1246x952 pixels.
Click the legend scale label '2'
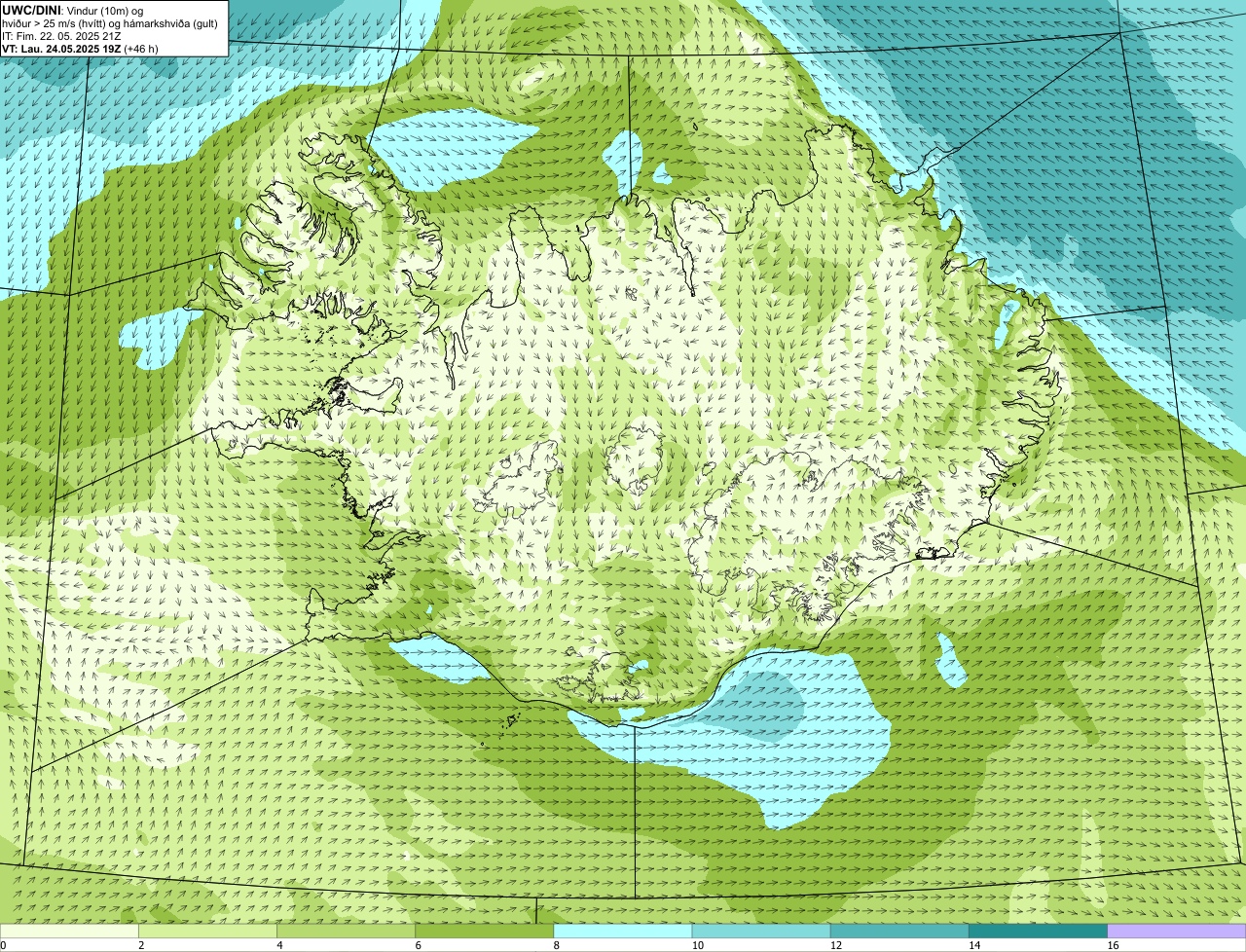[141, 945]
